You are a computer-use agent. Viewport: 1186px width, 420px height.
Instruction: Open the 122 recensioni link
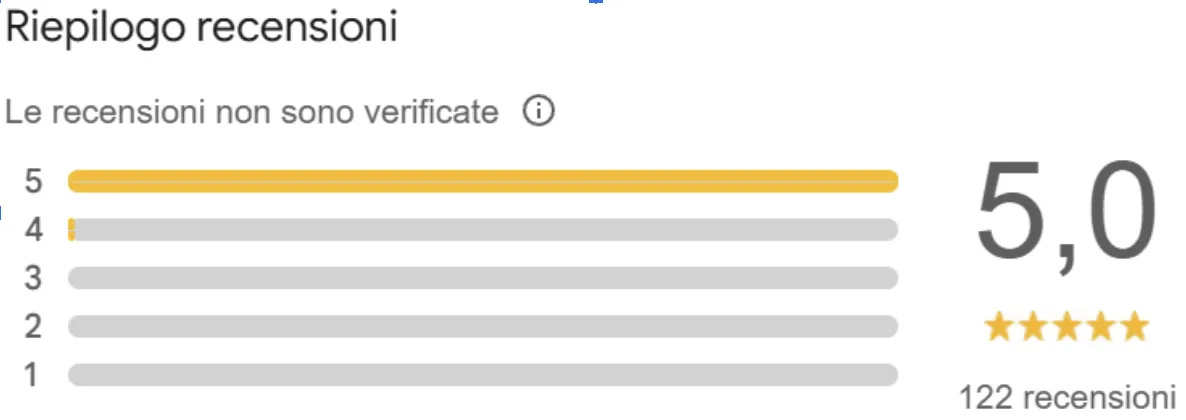pyautogui.click(x=1066, y=396)
